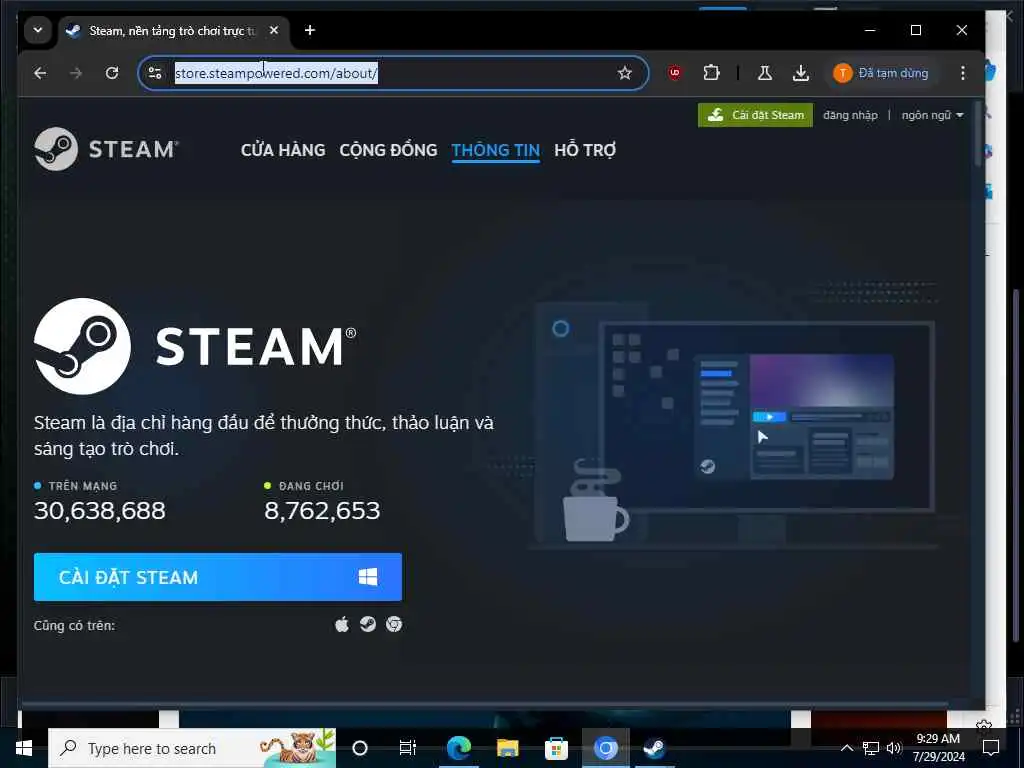The height and width of the screenshot is (768, 1024).
Task: Open the notification center icon
Action: (991, 748)
